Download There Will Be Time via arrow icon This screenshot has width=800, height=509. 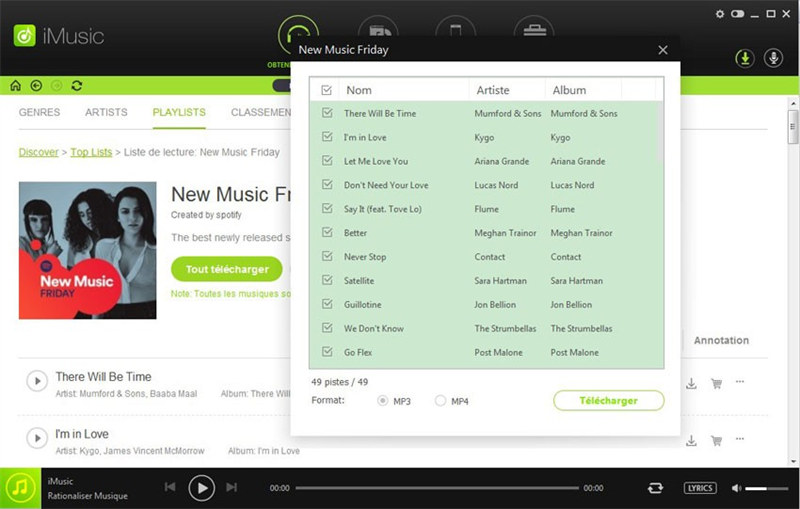click(x=691, y=383)
